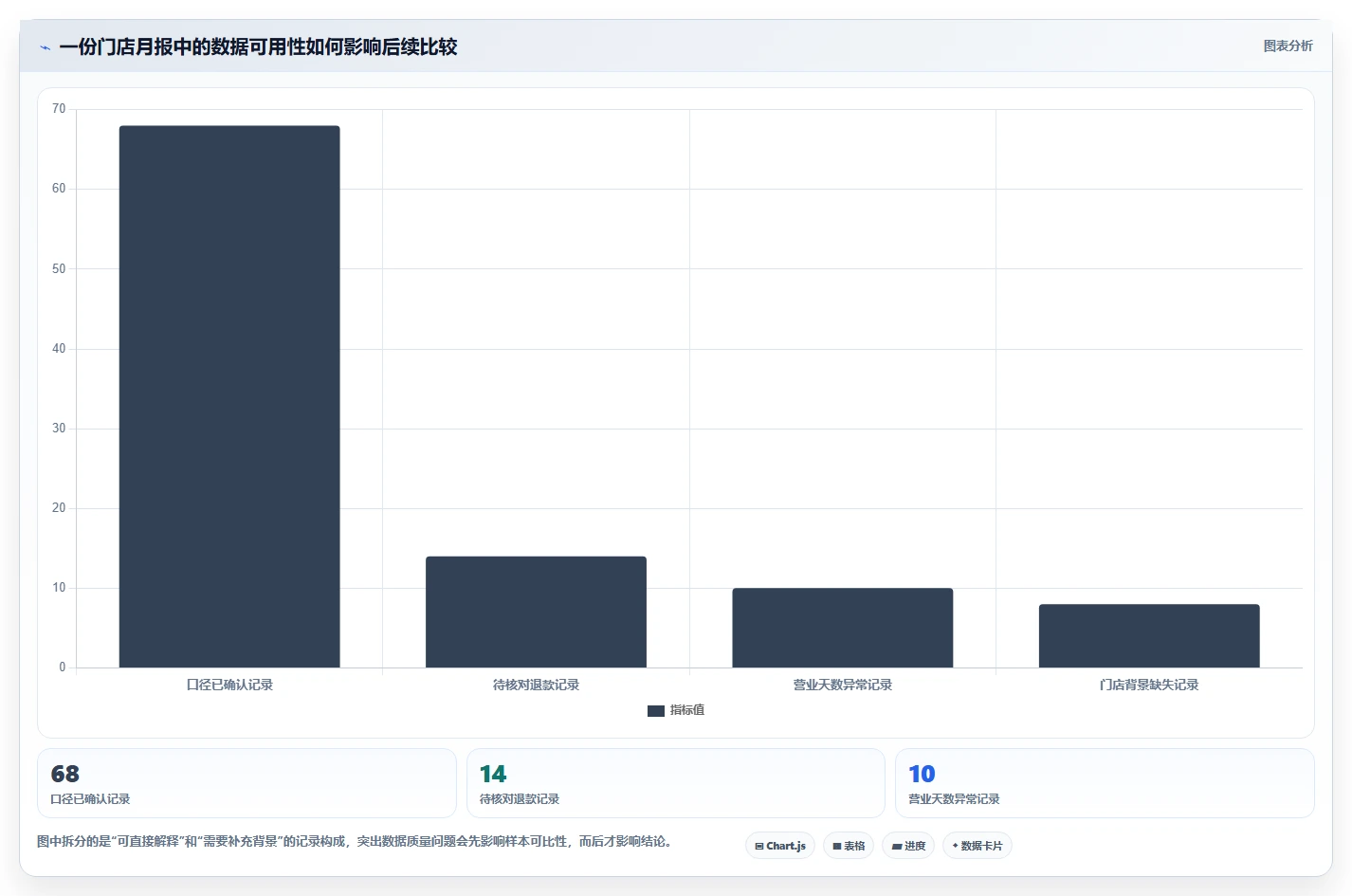Screen dimensions: 1352x896
Task: Click the y-axis tick label 30
Action: [59, 429]
